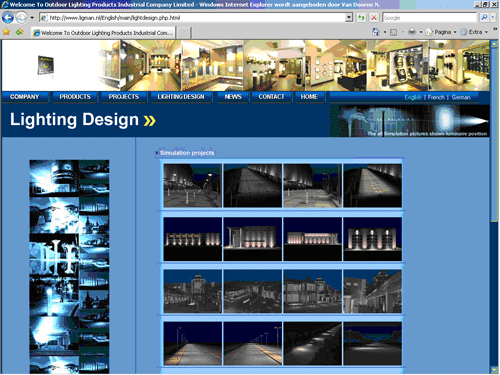
Task: Open the LIGHTING DESIGN navigation menu
Action: [181, 97]
